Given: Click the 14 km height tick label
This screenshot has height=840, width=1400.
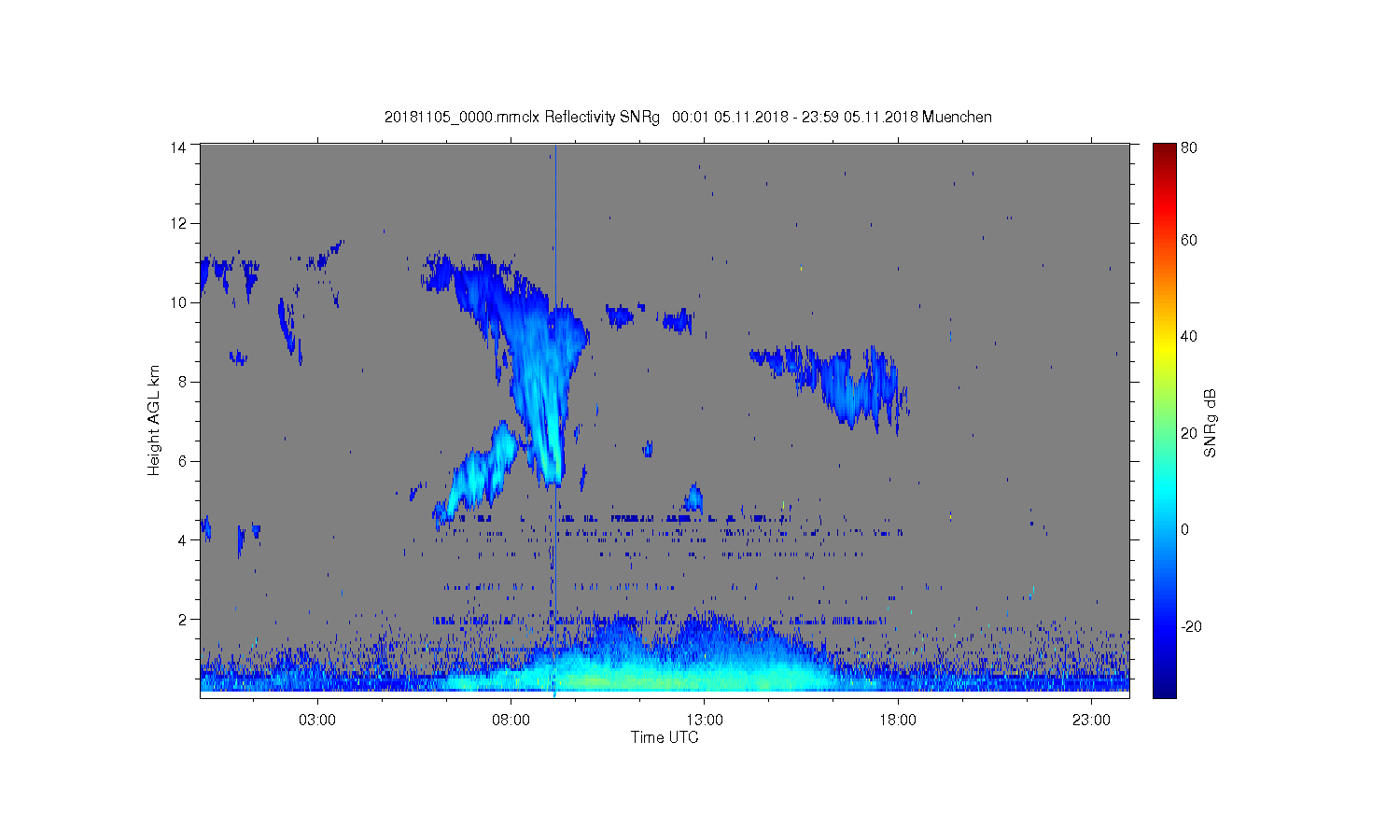Looking at the screenshot, I should [x=178, y=147].
